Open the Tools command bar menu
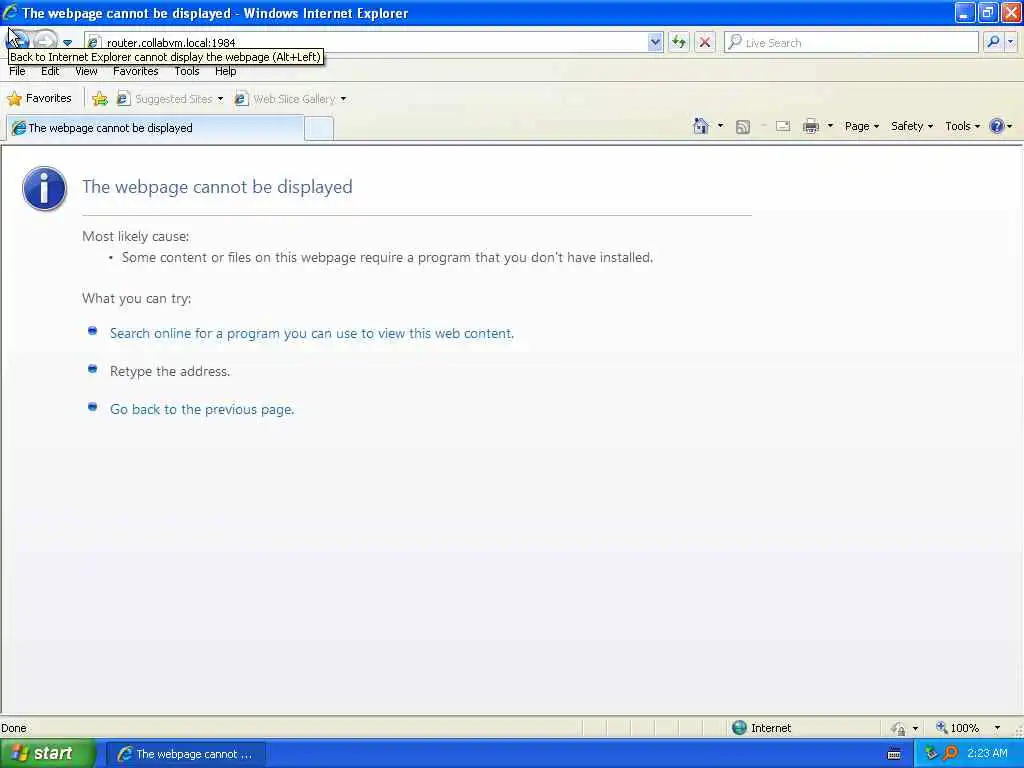 click(963, 126)
